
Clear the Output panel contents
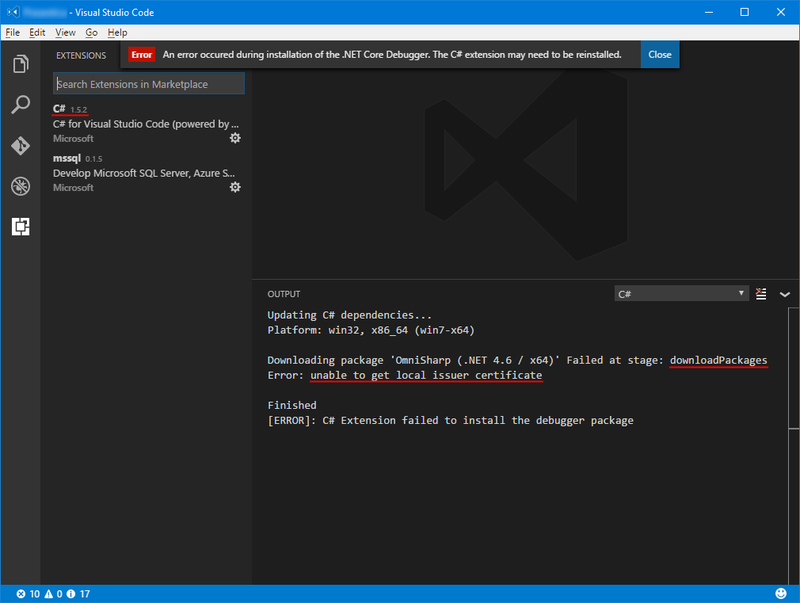click(762, 293)
